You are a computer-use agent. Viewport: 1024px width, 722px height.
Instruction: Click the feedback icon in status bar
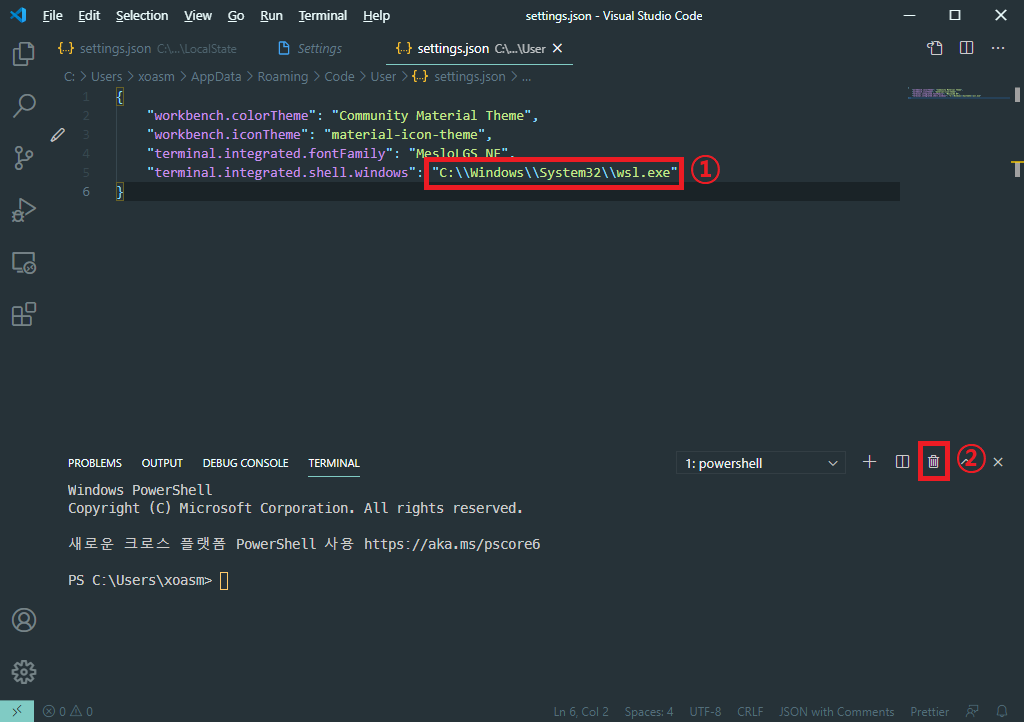pyautogui.click(x=972, y=712)
